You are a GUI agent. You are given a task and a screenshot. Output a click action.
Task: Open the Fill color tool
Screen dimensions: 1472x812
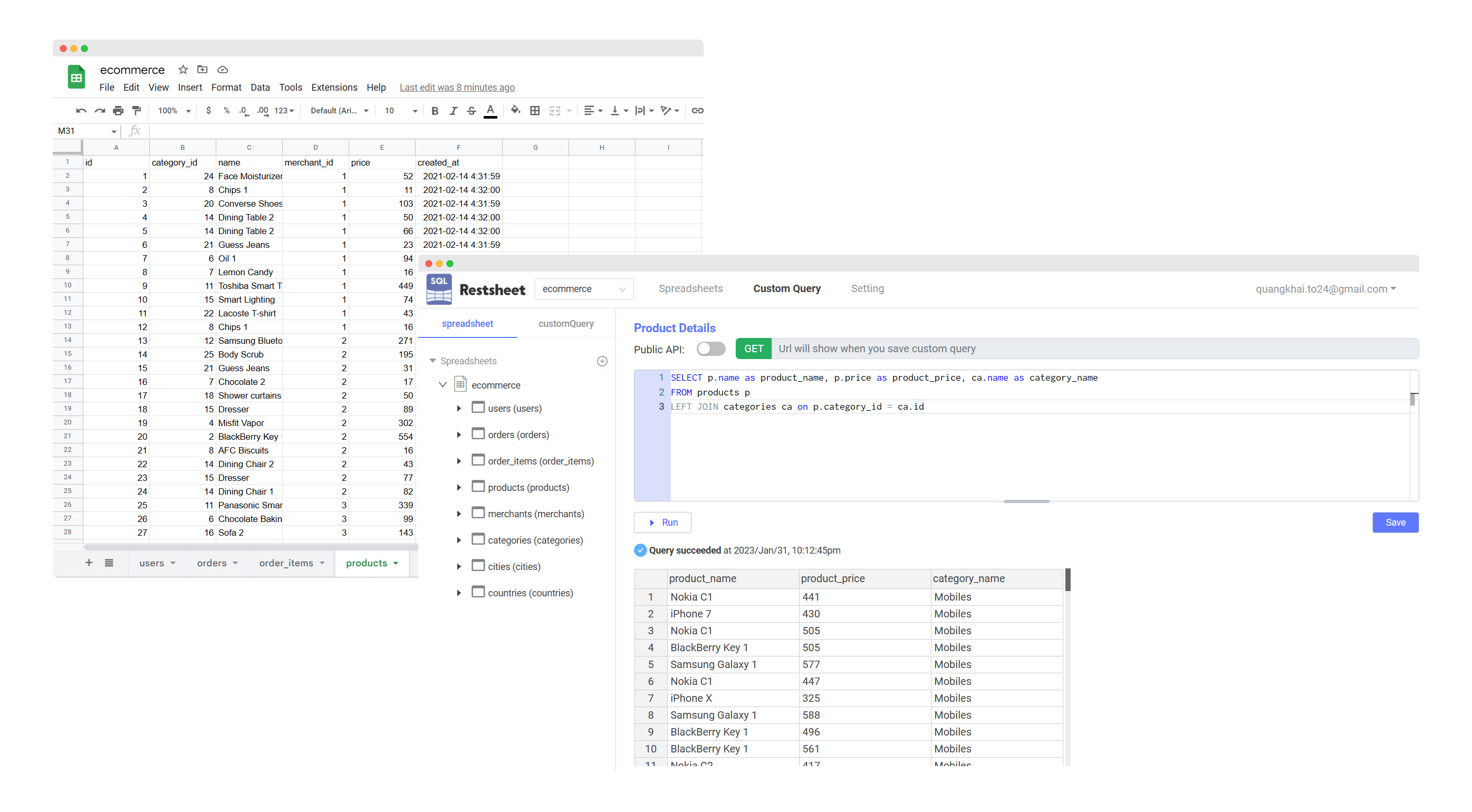point(515,110)
